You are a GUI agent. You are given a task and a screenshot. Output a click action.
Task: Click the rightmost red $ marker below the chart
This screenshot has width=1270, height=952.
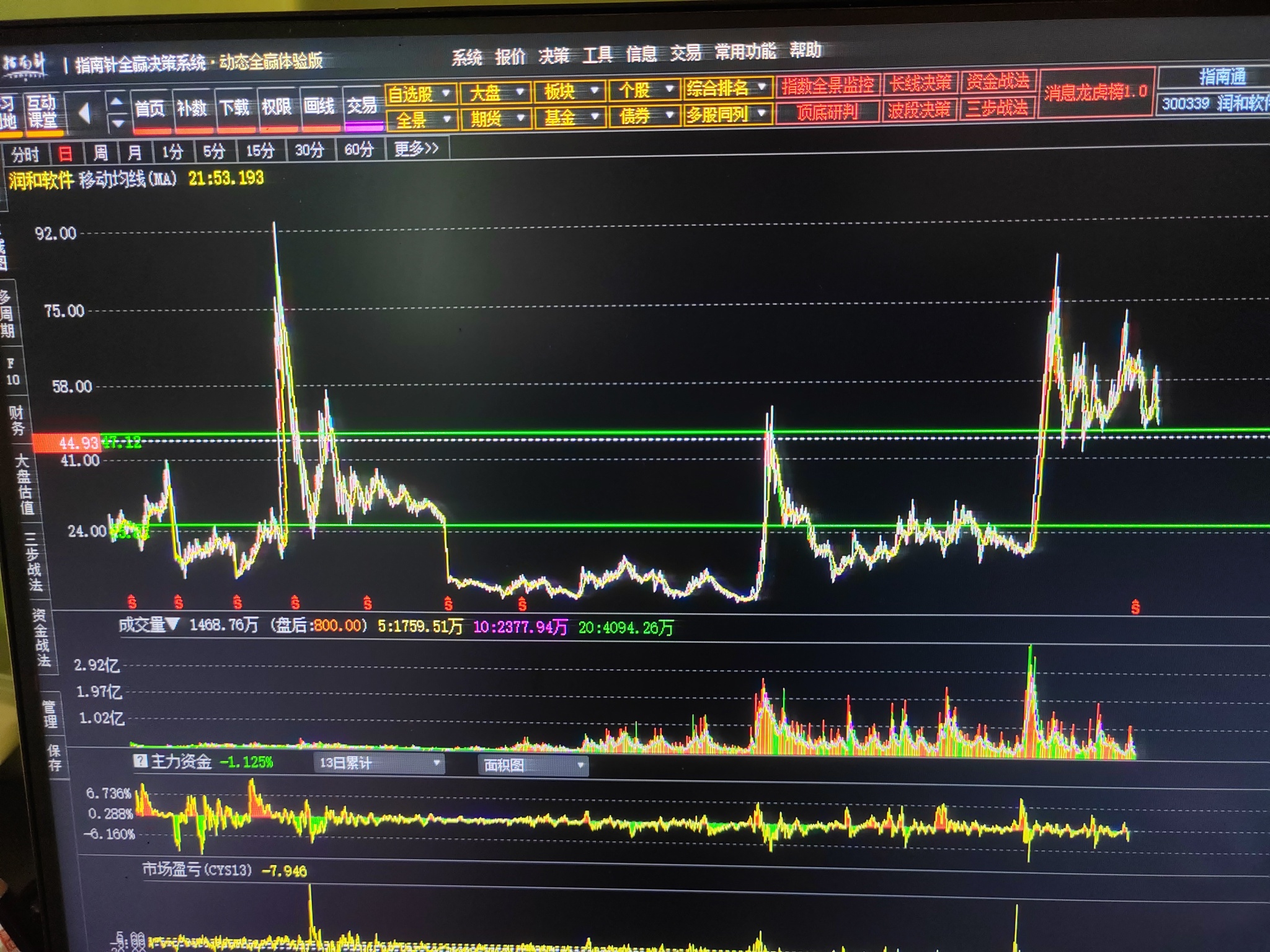point(1135,607)
